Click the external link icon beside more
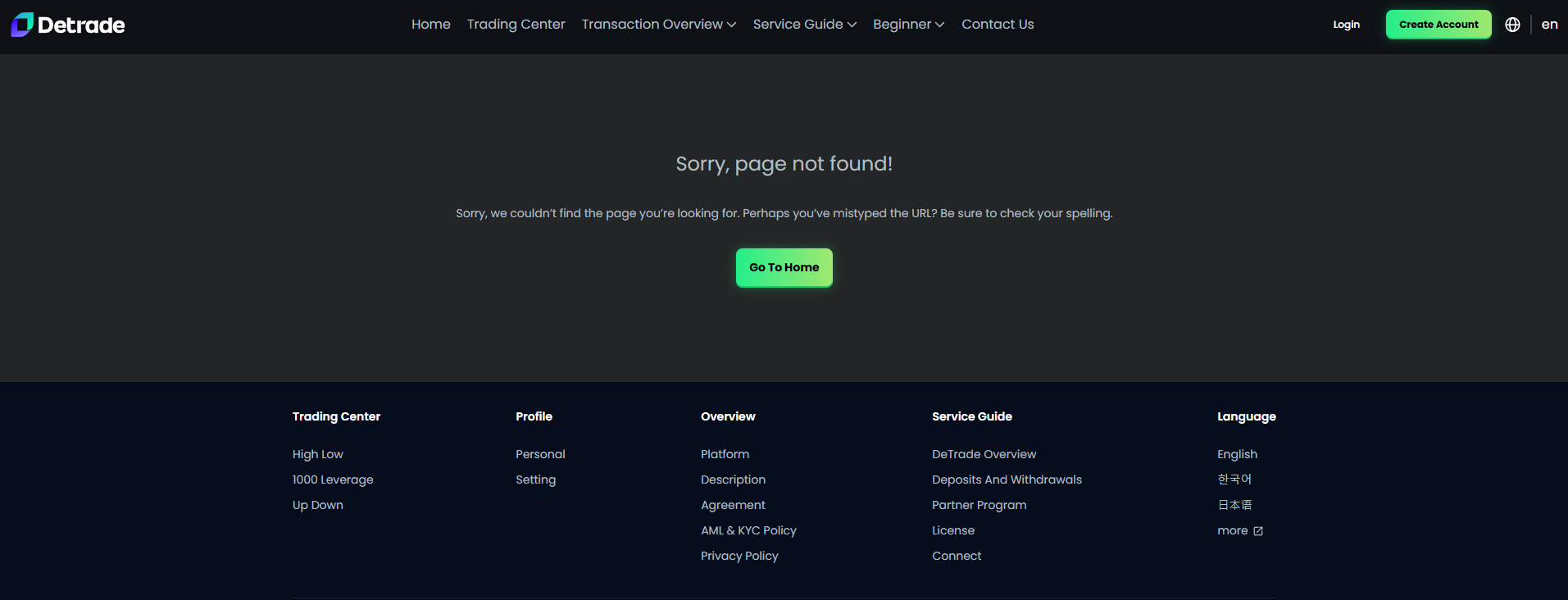1568x600 pixels. pos(1258,531)
